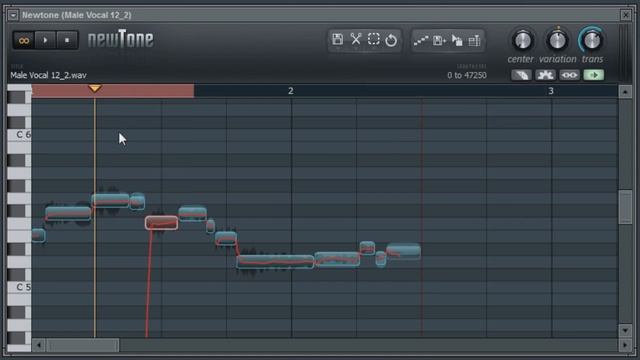Start playback with the play button
The width and height of the screenshot is (640, 360).
pos(45,40)
